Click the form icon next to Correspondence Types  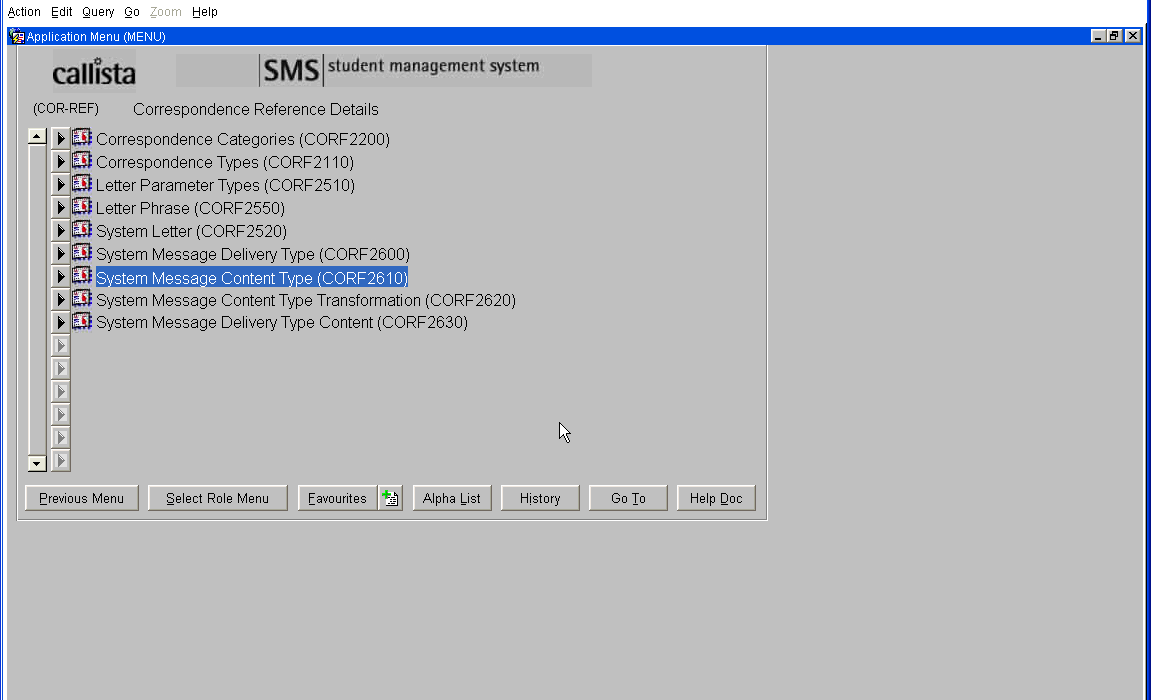82,161
